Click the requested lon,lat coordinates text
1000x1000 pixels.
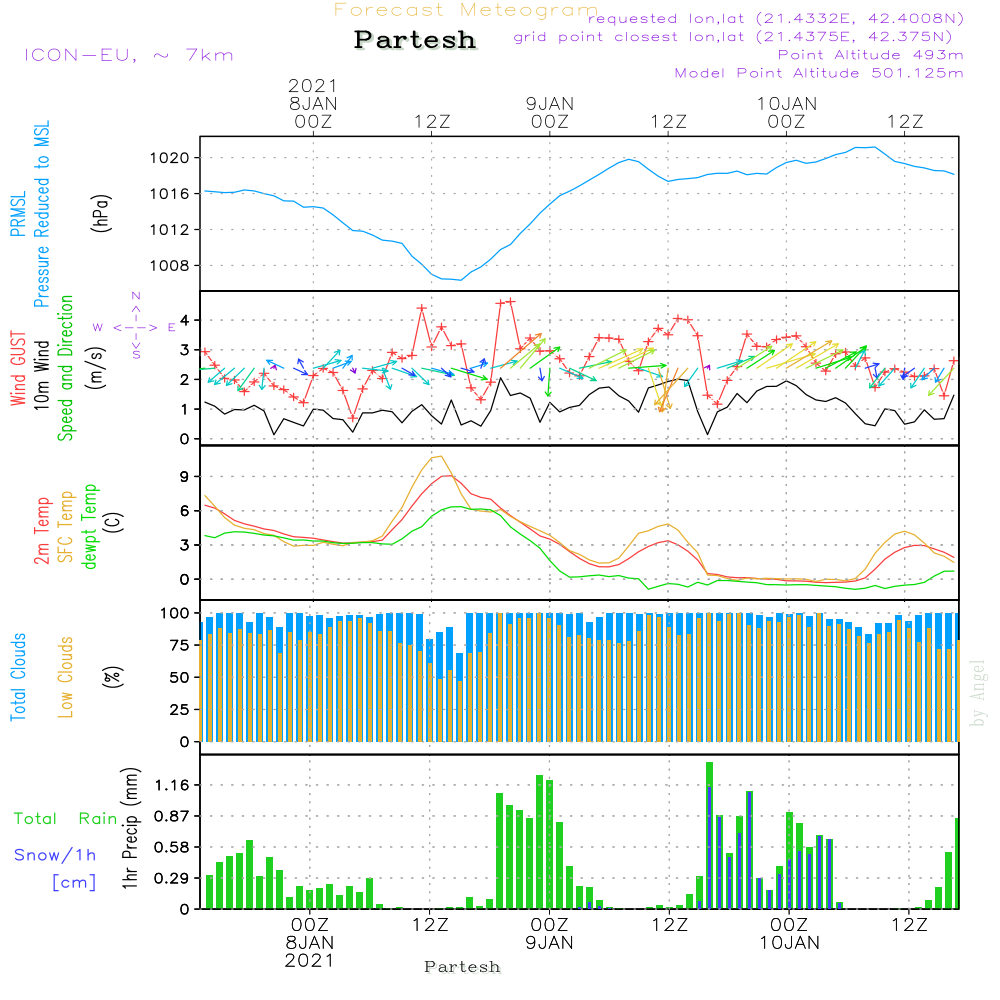pyautogui.click(x=775, y=19)
